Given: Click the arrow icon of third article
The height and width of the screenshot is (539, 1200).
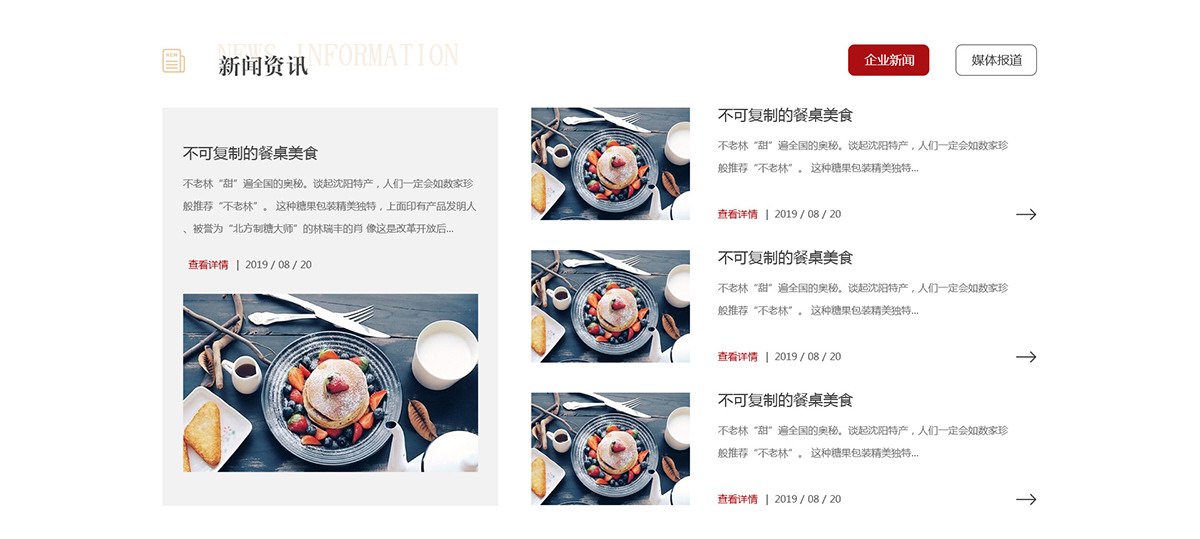Looking at the screenshot, I should click(x=1026, y=499).
